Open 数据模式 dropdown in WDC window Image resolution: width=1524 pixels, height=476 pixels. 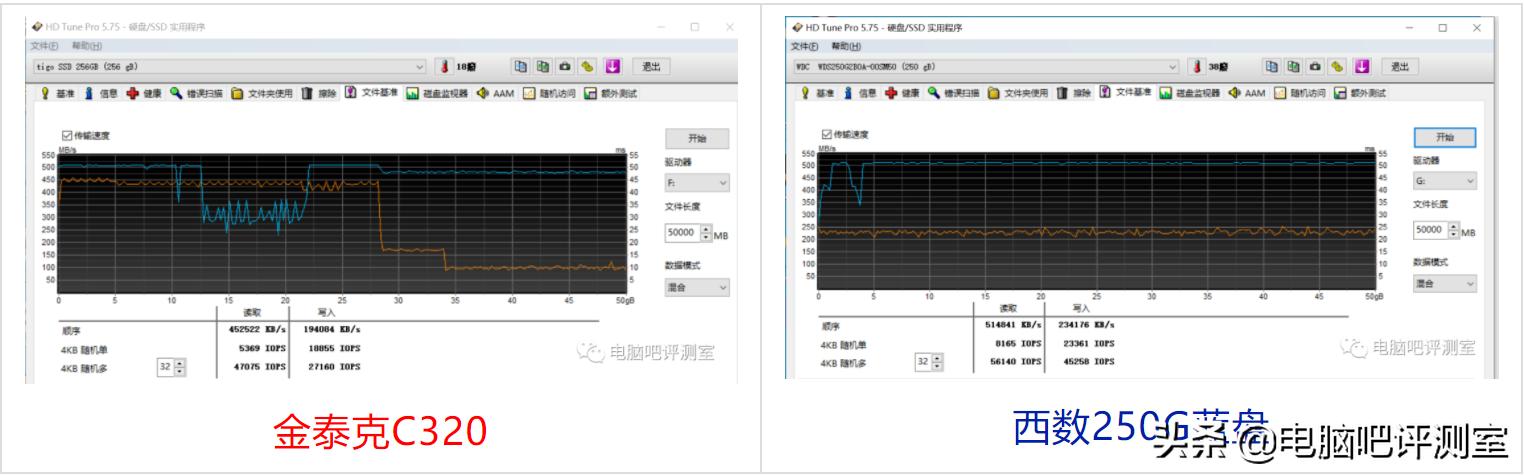coord(1445,284)
